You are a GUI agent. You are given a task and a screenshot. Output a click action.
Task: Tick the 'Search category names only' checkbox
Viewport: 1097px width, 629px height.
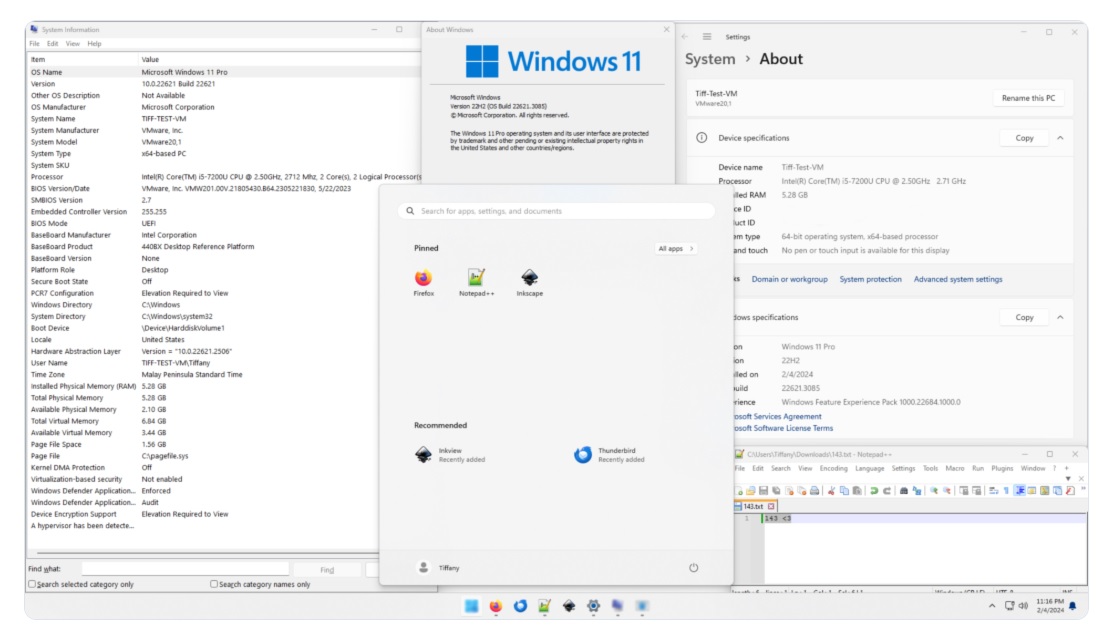pyautogui.click(x=214, y=584)
